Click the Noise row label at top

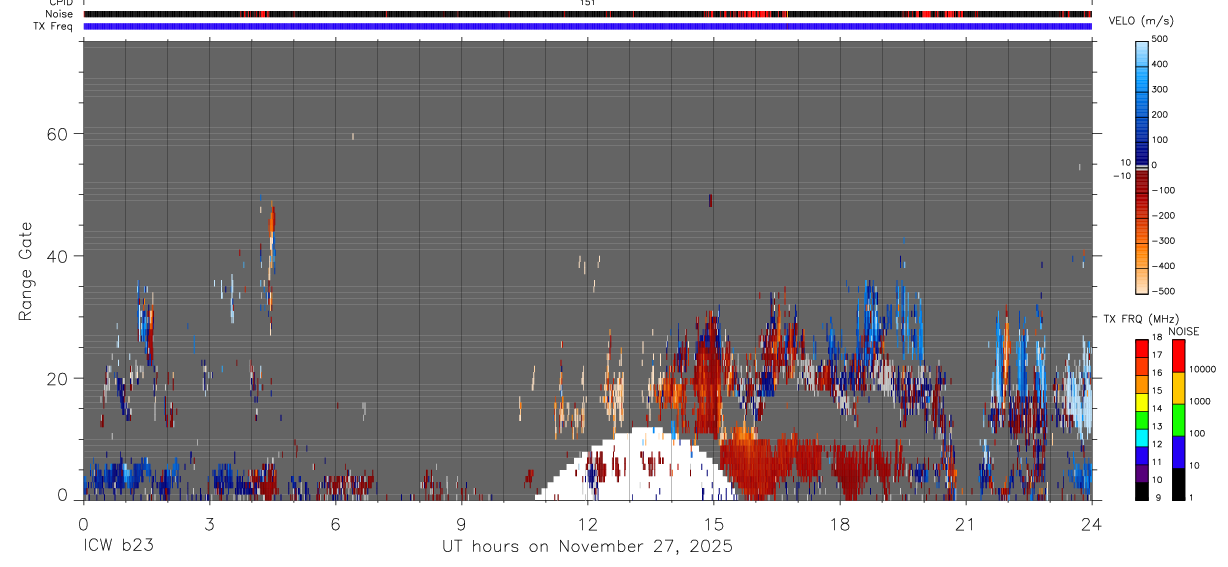(x=58, y=14)
